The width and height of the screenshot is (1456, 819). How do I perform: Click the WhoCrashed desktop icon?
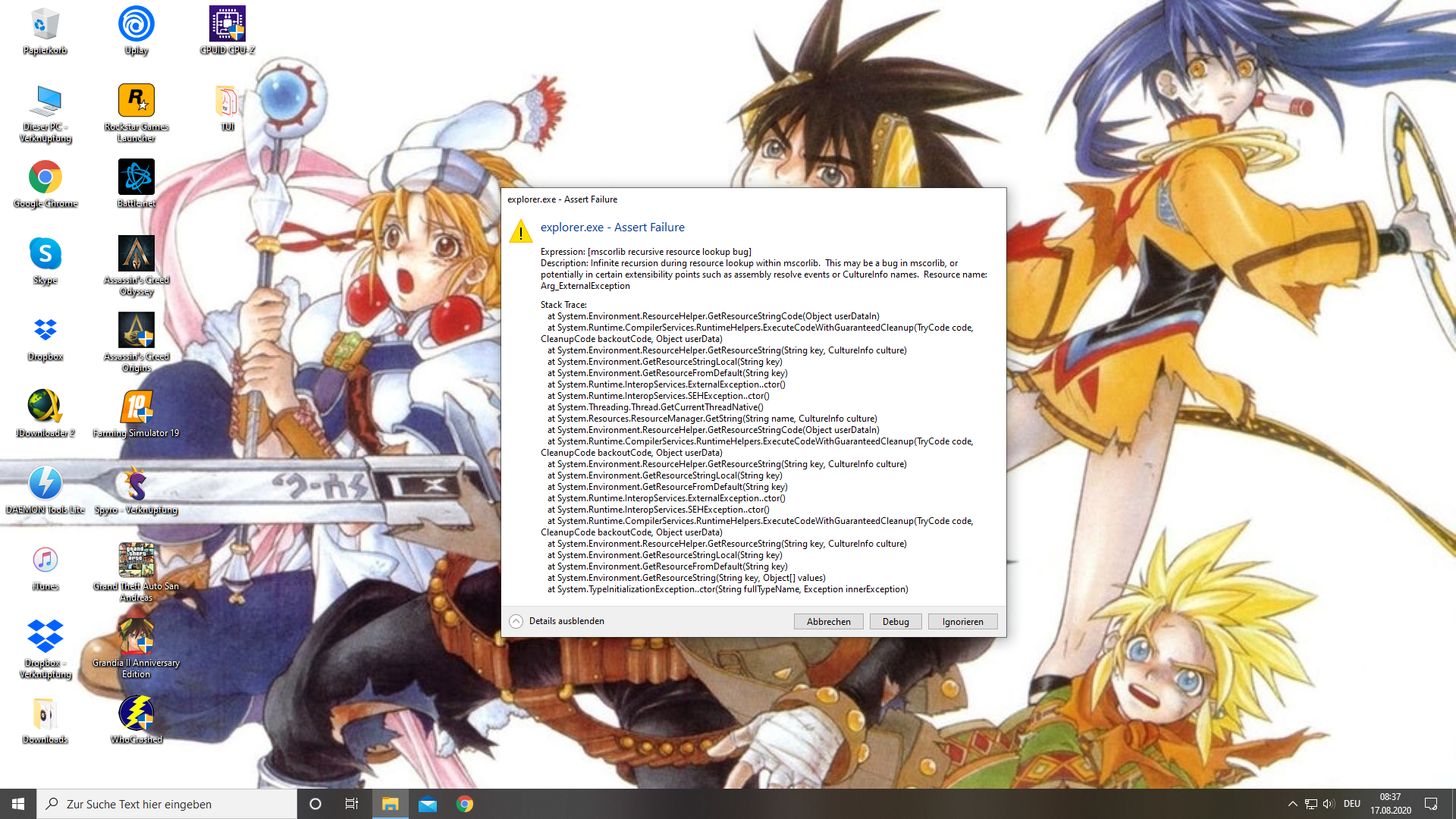point(136,714)
